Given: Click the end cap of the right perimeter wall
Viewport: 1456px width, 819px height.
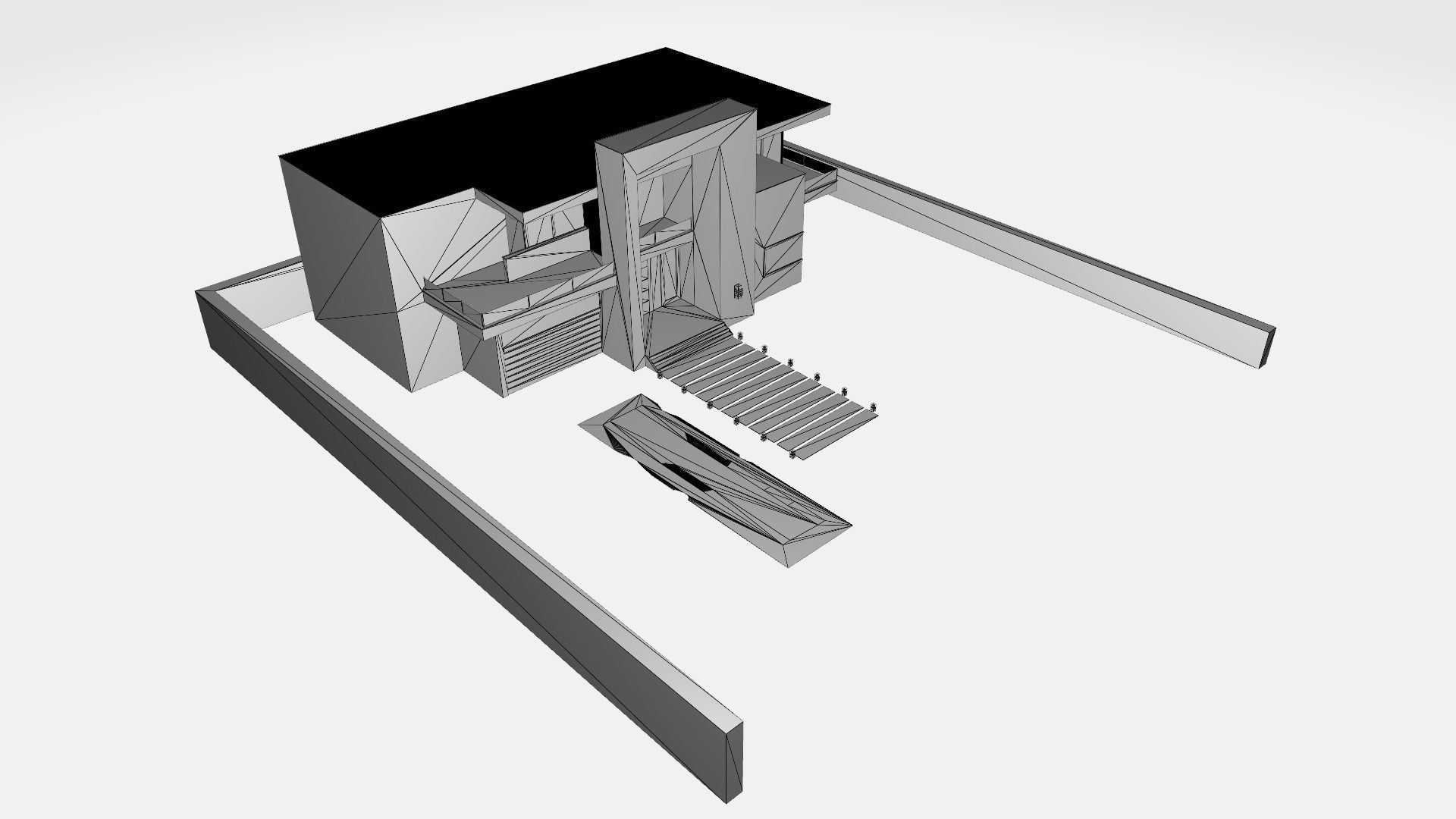Looking at the screenshot, I should (x=1269, y=347).
